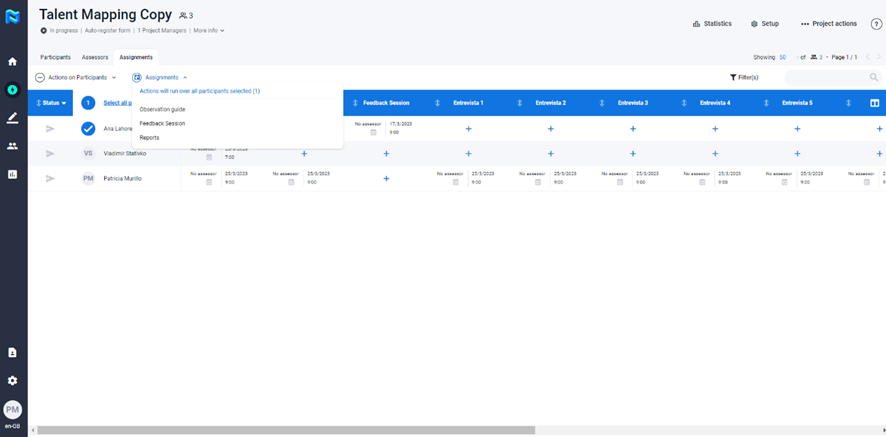
Task: Open the help question mark icon
Action: (x=876, y=23)
